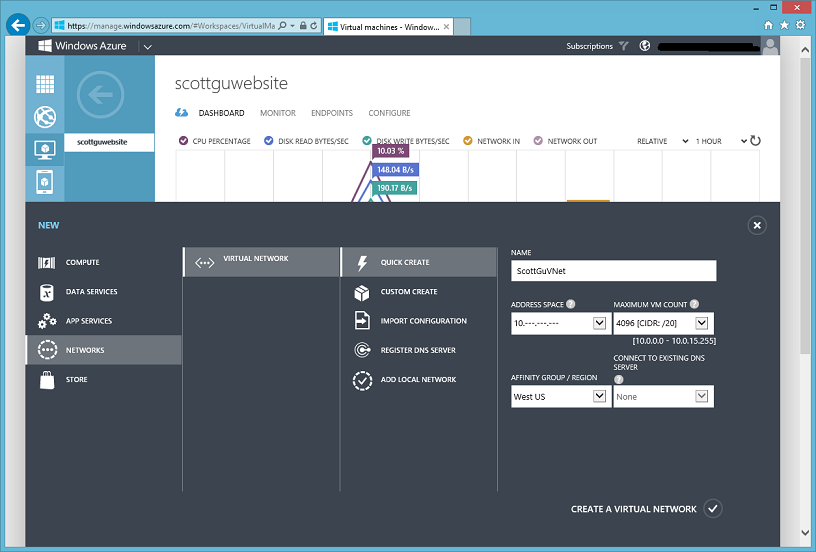
Task: Switch to the Endpoints tab
Action: tap(332, 113)
